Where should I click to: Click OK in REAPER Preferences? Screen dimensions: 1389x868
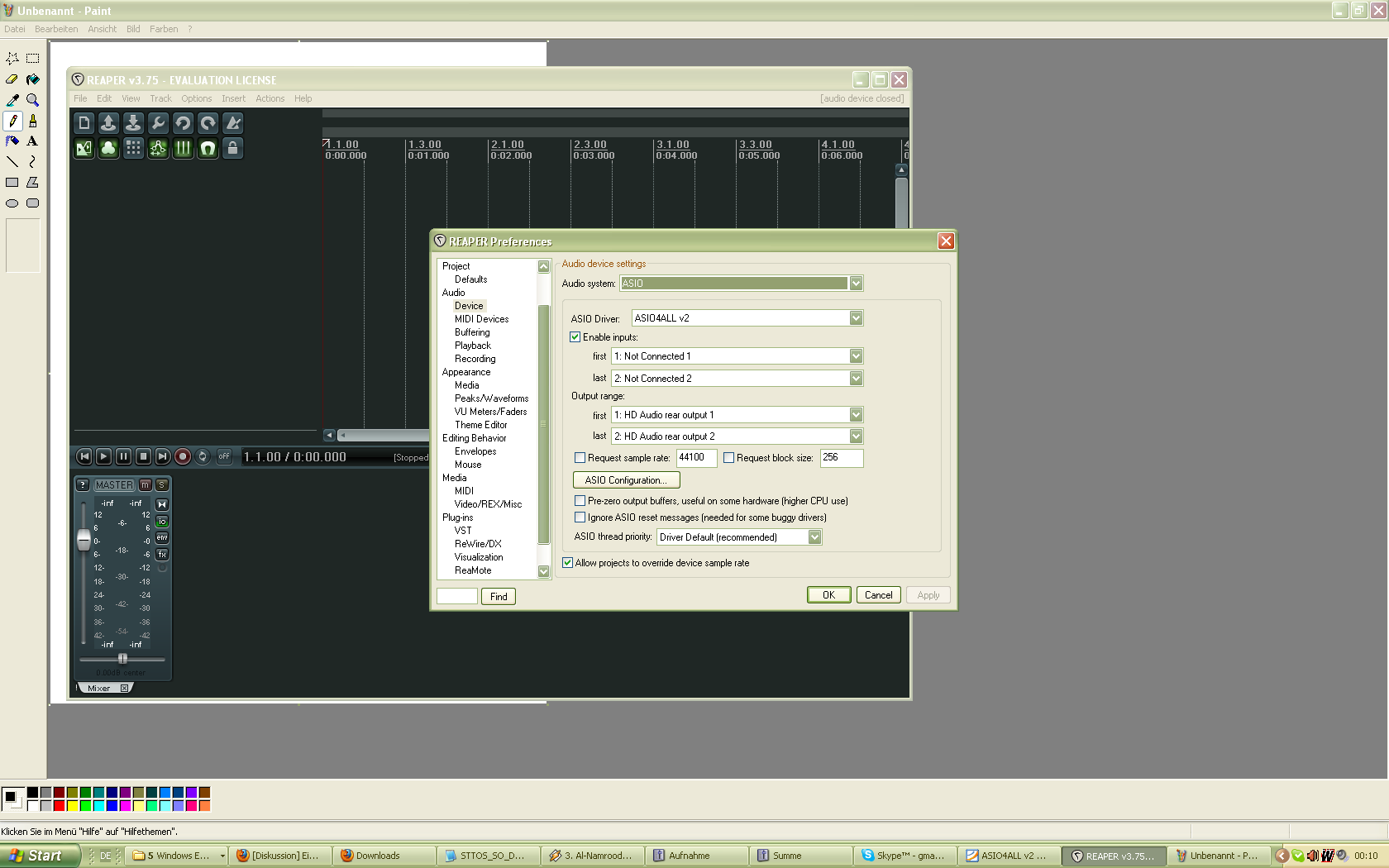(828, 595)
